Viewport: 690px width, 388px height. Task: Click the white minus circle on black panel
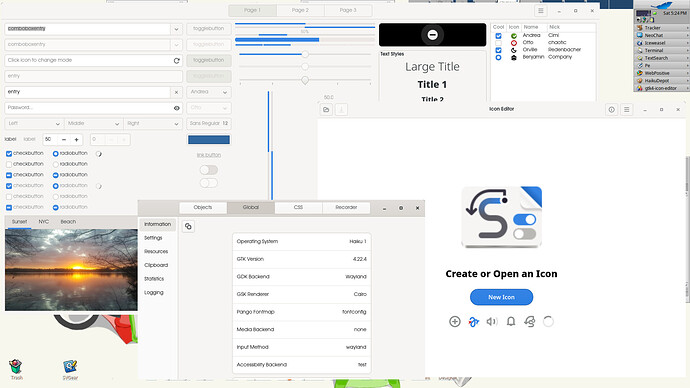433,35
